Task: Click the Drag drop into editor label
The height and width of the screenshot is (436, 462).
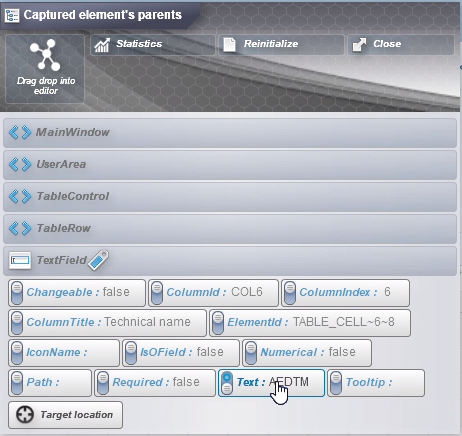Action: click(x=46, y=86)
